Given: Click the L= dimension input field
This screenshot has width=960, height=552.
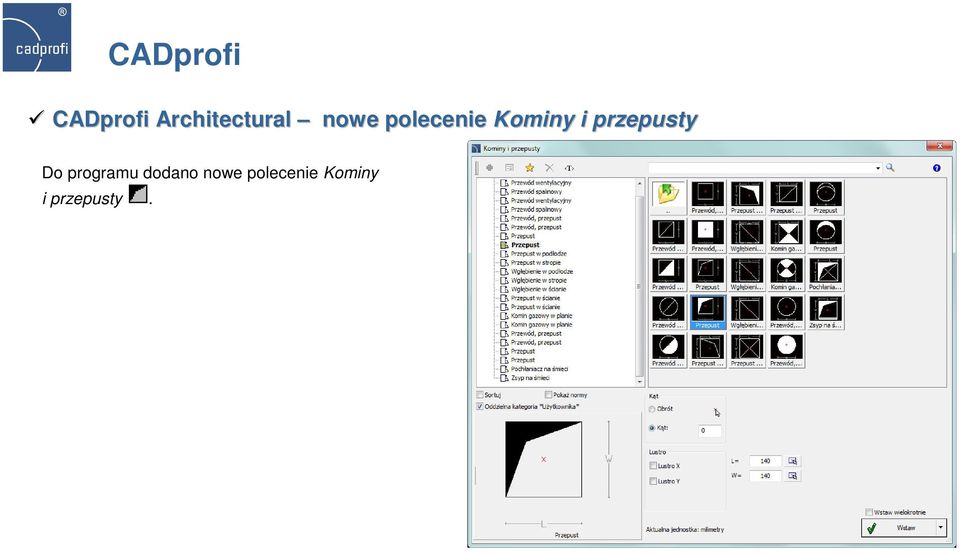Looking at the screenshot, I should (765, 461).
